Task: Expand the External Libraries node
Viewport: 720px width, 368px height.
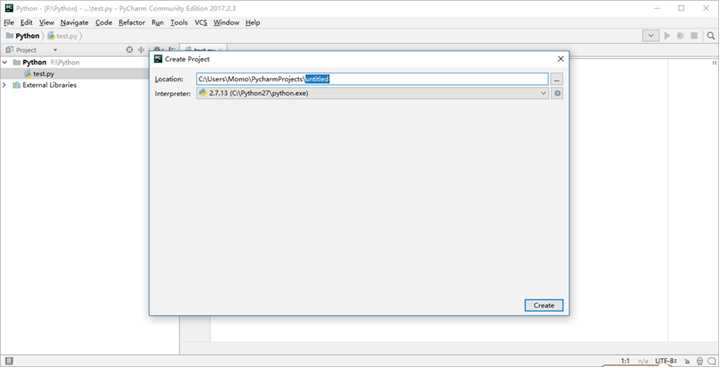Action: point(5,85)
